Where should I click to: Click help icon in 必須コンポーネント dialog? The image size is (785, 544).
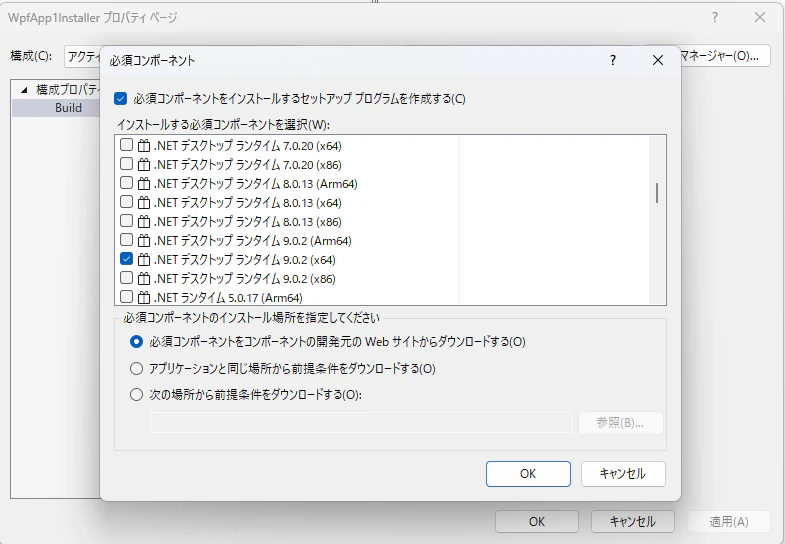pyautogui.click(x=613, y=61)
